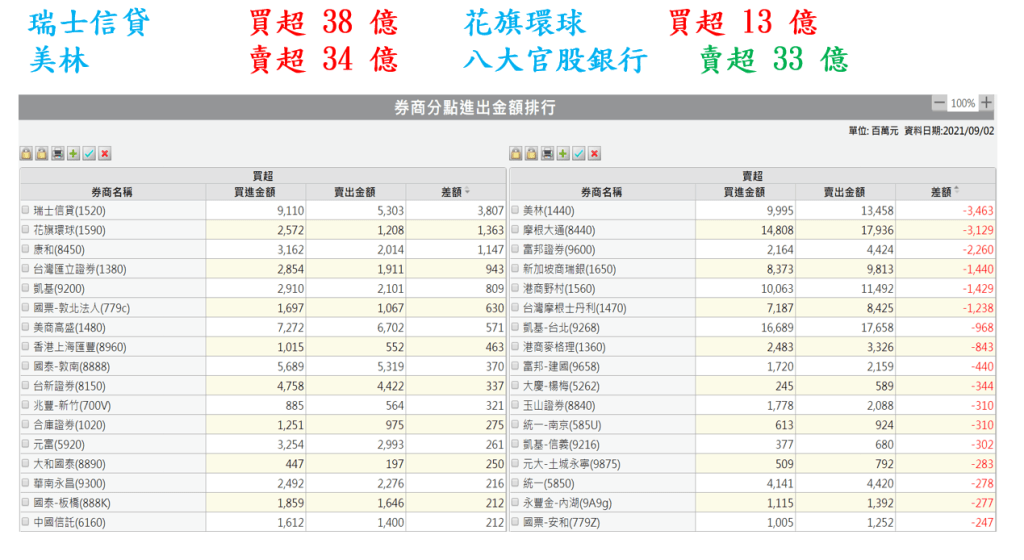Click the printer icon above the 賣超 table

coord(547,153)
